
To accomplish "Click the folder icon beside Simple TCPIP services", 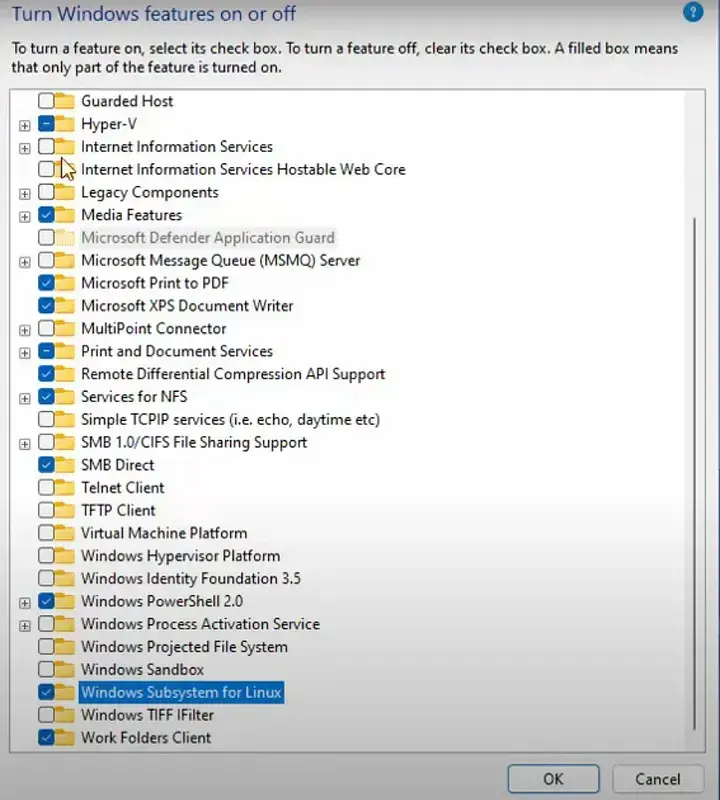I will point(65,419).
